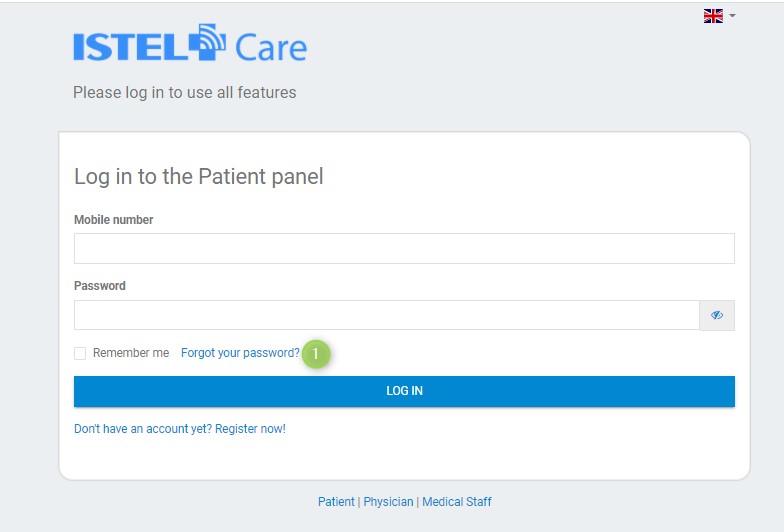Click the "Care" logo text
784x532 pixels.
pos(270,48)
